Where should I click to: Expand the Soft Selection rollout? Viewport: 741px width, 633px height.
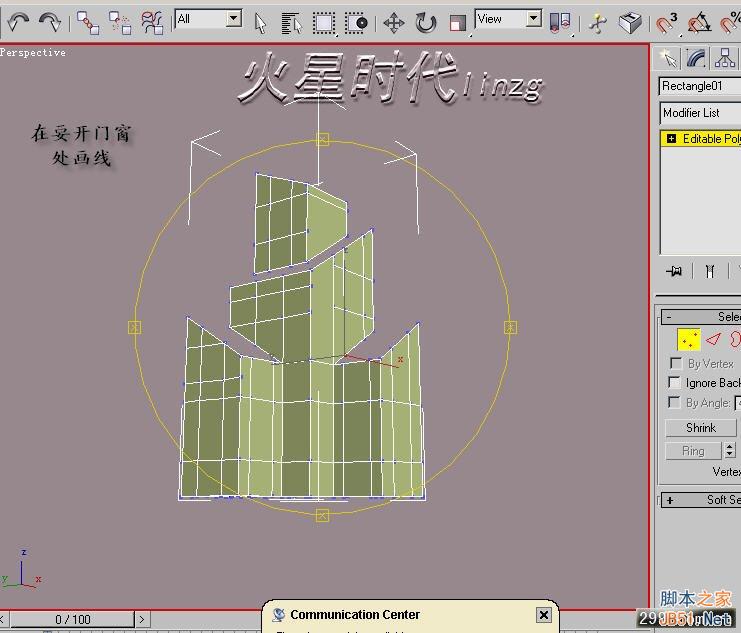[701, 500]
